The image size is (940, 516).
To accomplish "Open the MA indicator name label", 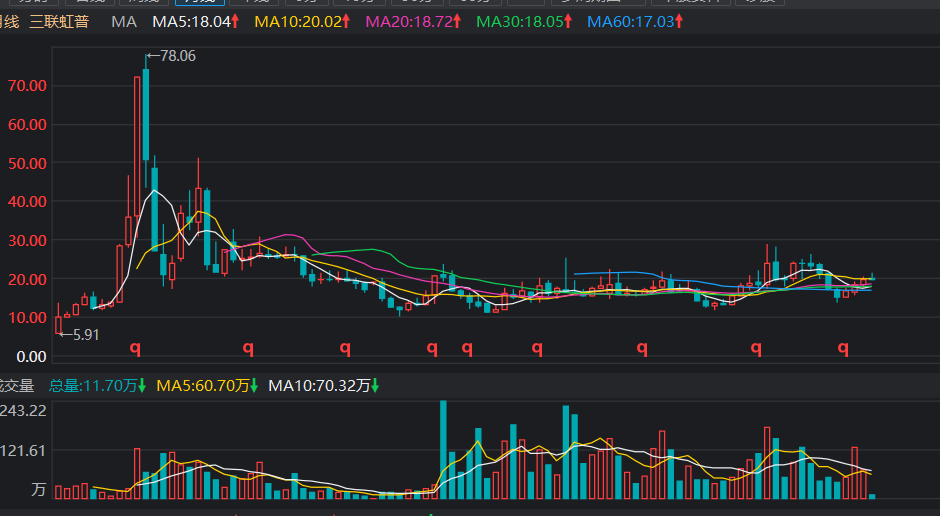I will click(x=124, y=21).
